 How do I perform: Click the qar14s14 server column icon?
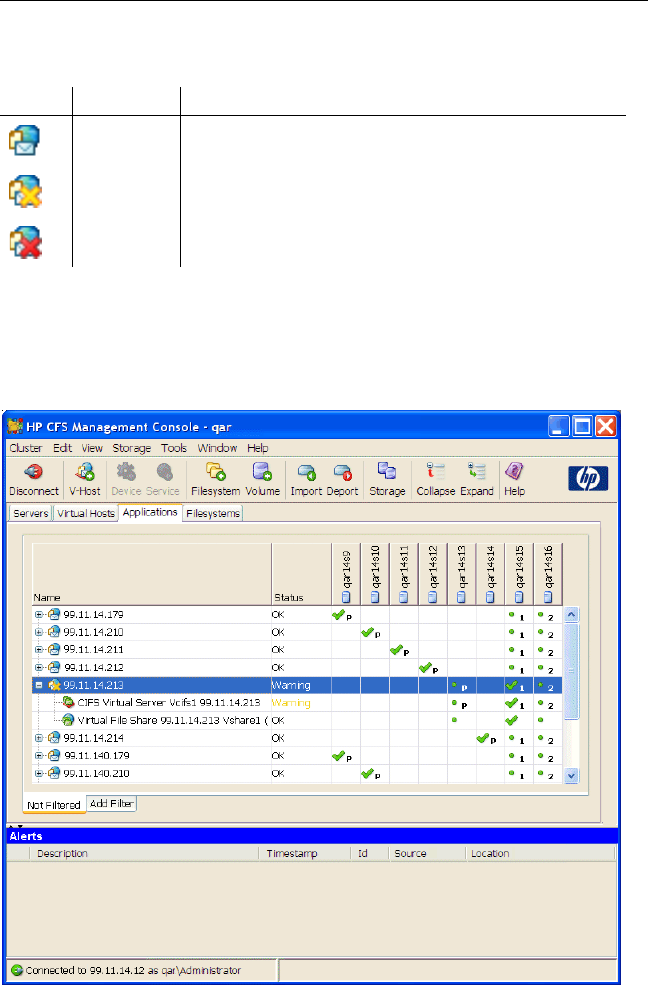[x=490, y=597]
